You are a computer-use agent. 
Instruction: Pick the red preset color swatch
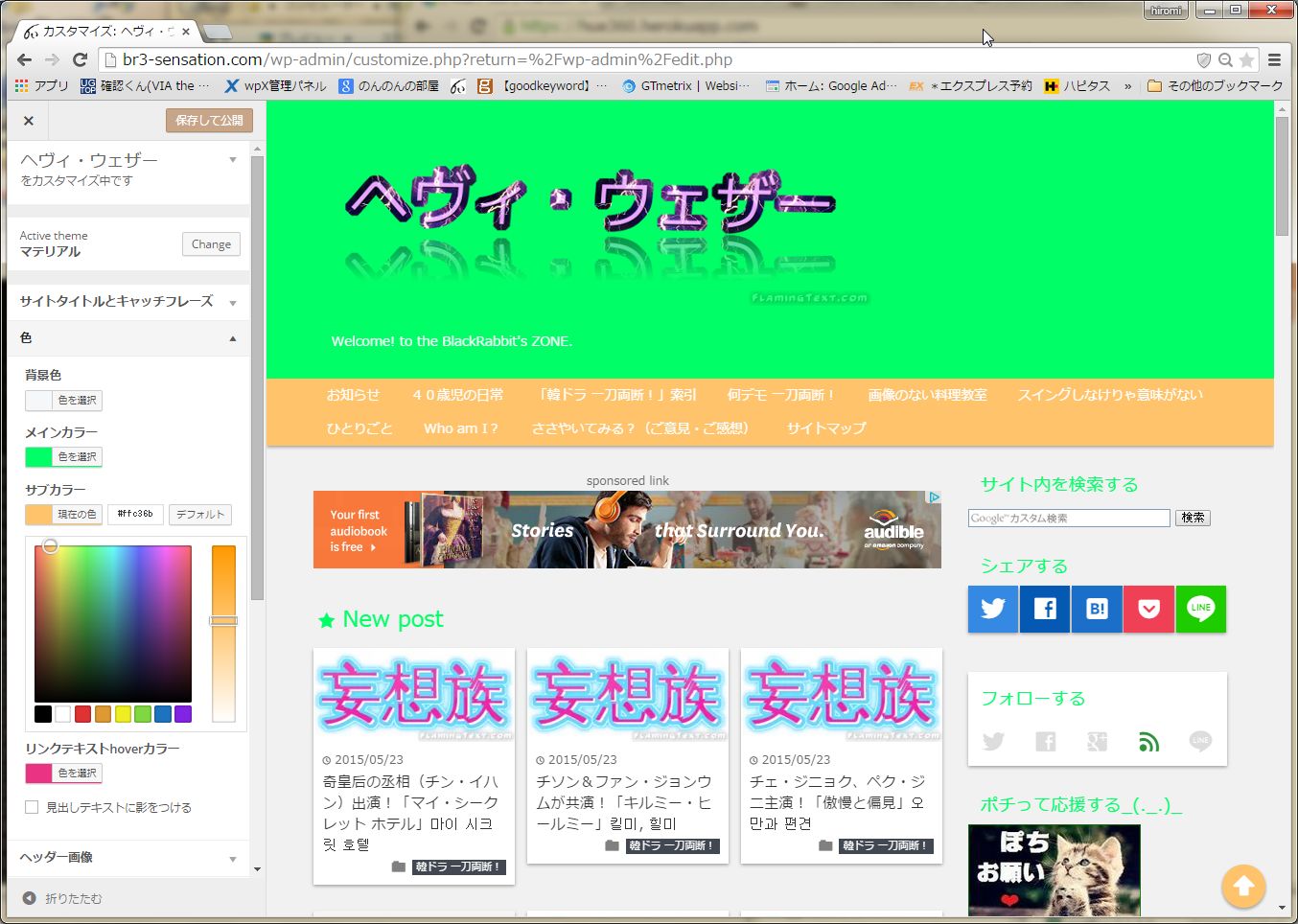pyautogui.click(x=83, y=714)
